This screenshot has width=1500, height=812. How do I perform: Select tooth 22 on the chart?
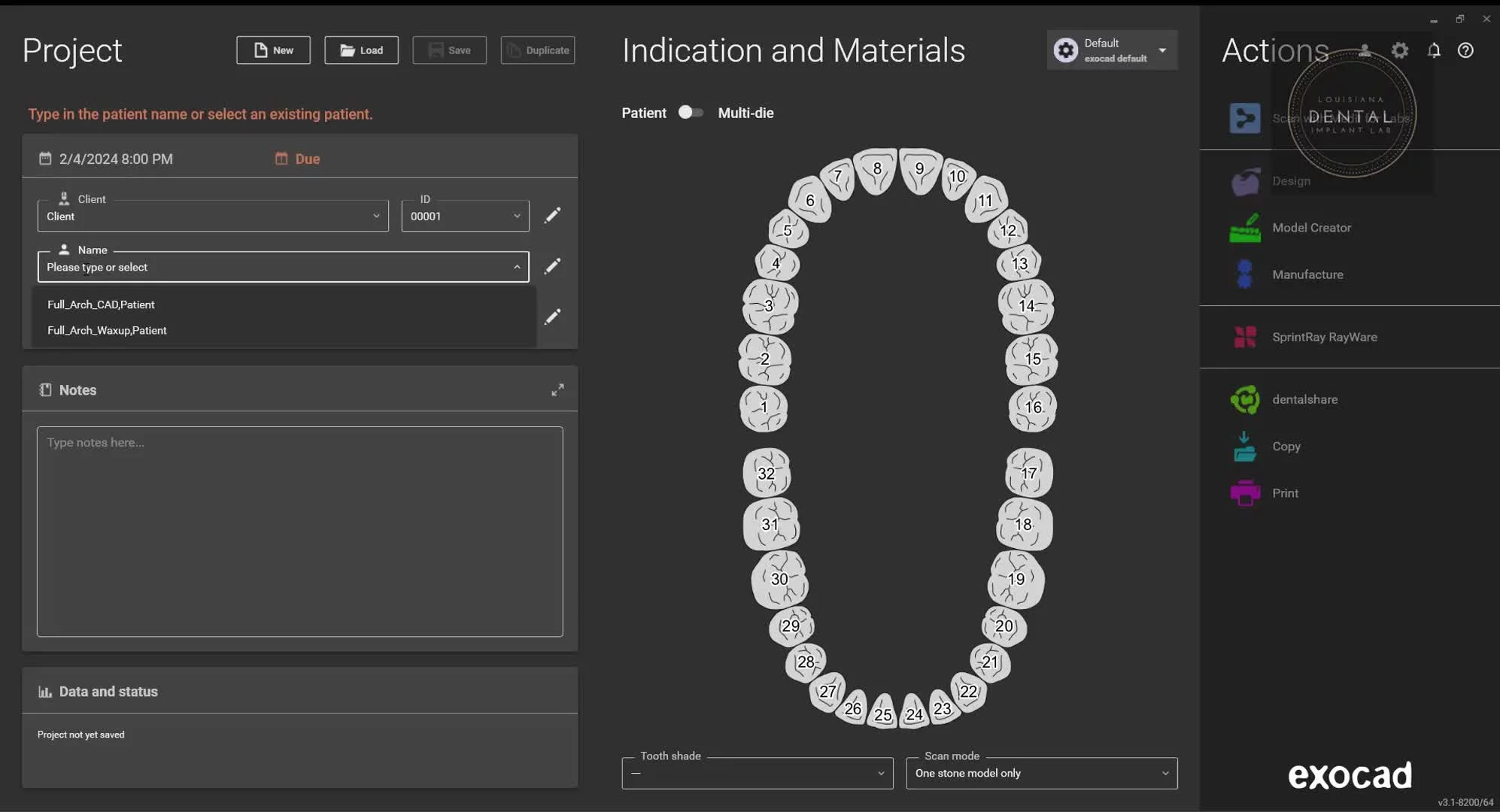tap(969, 691)
